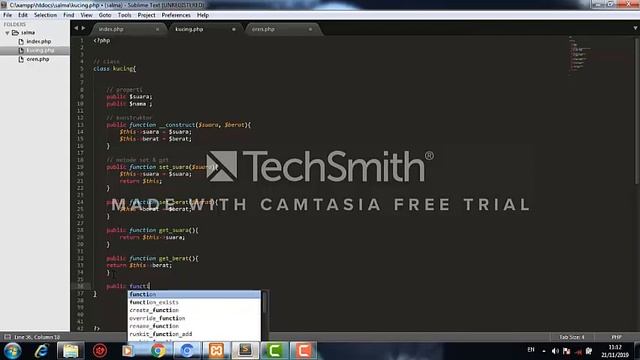Open the View menu
640x360 pixels.
point(87,15)
